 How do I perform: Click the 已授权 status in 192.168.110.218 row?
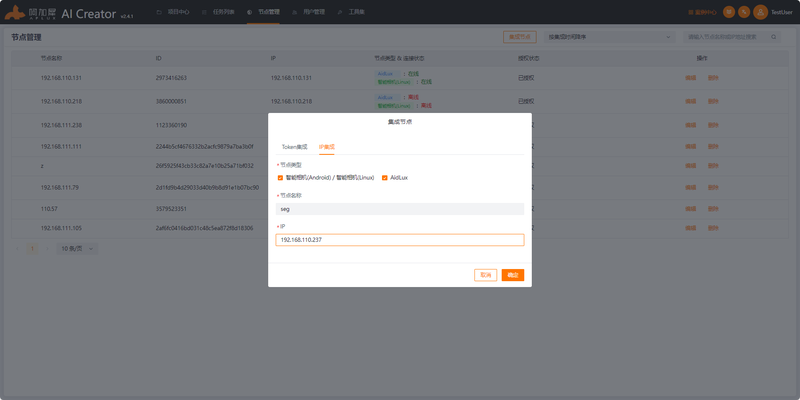coord(526,102)
